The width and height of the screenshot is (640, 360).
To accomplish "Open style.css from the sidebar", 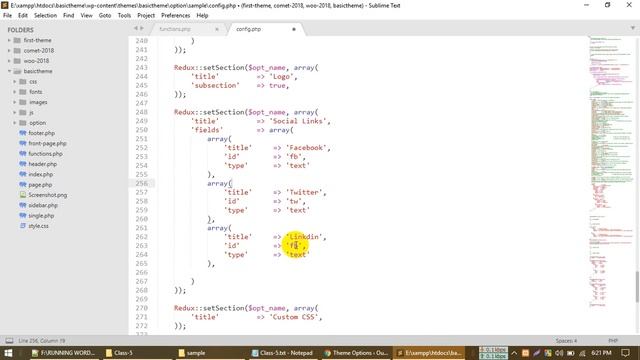I will [38, 226].
